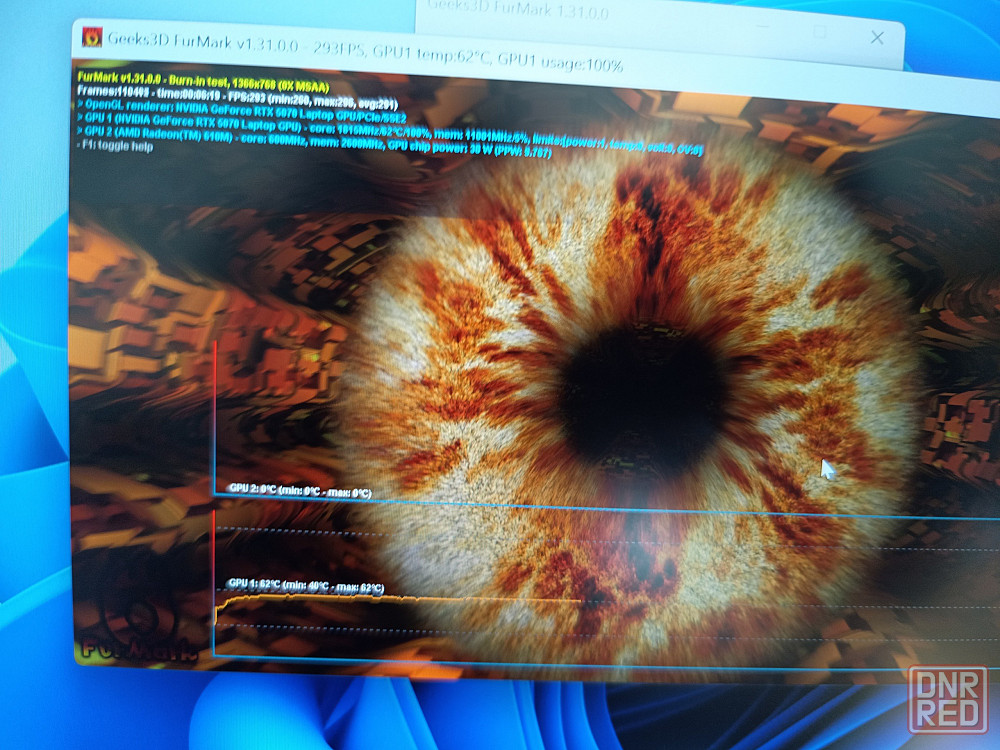
Task: Close the FurMark window with the X button
Action: pos(877,38)
